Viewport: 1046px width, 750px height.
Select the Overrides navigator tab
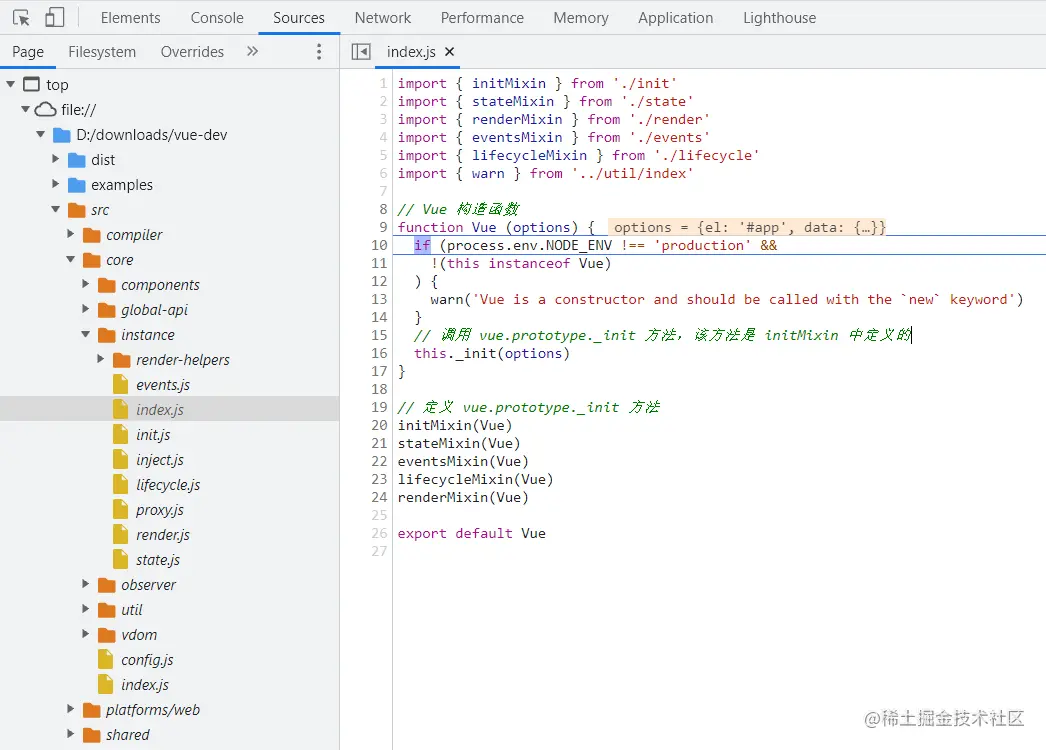coord(192,52)
